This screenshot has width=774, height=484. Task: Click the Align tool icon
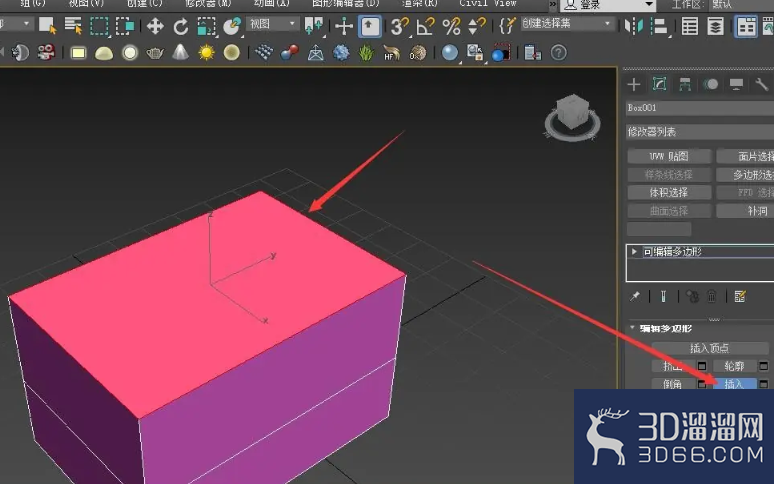point(659,26)
